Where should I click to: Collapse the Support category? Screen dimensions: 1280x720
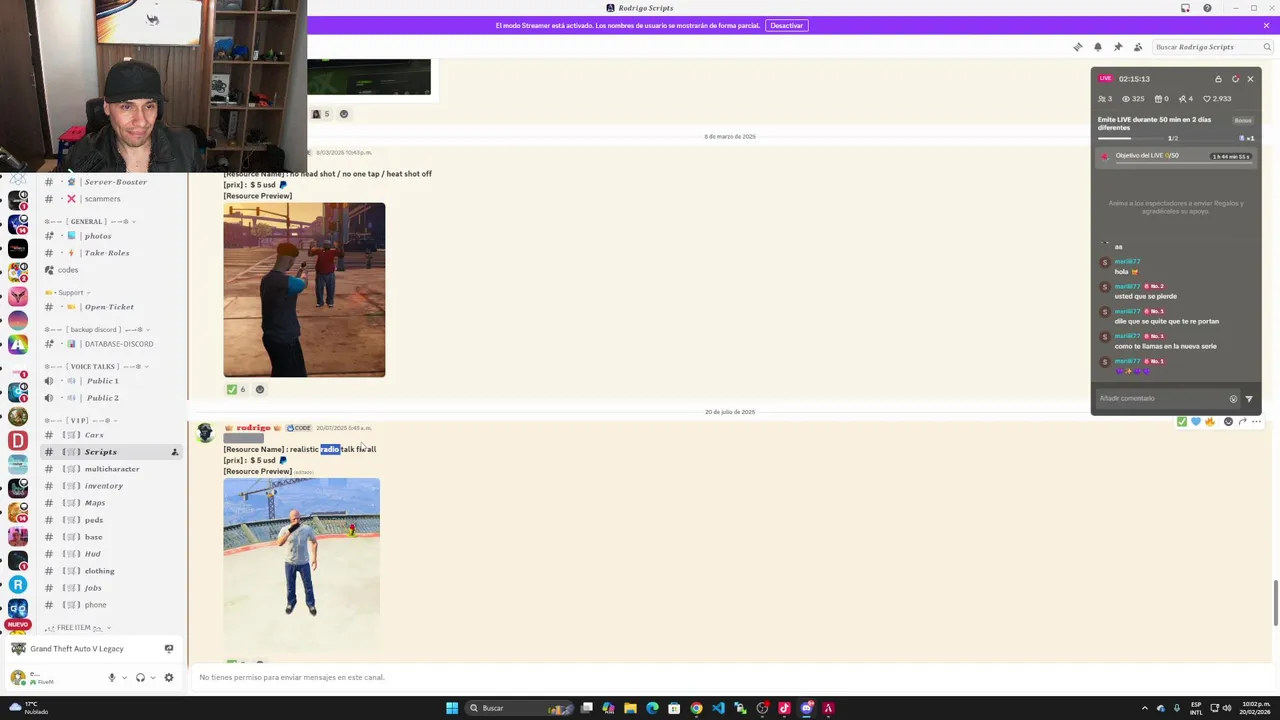[68, 293]
